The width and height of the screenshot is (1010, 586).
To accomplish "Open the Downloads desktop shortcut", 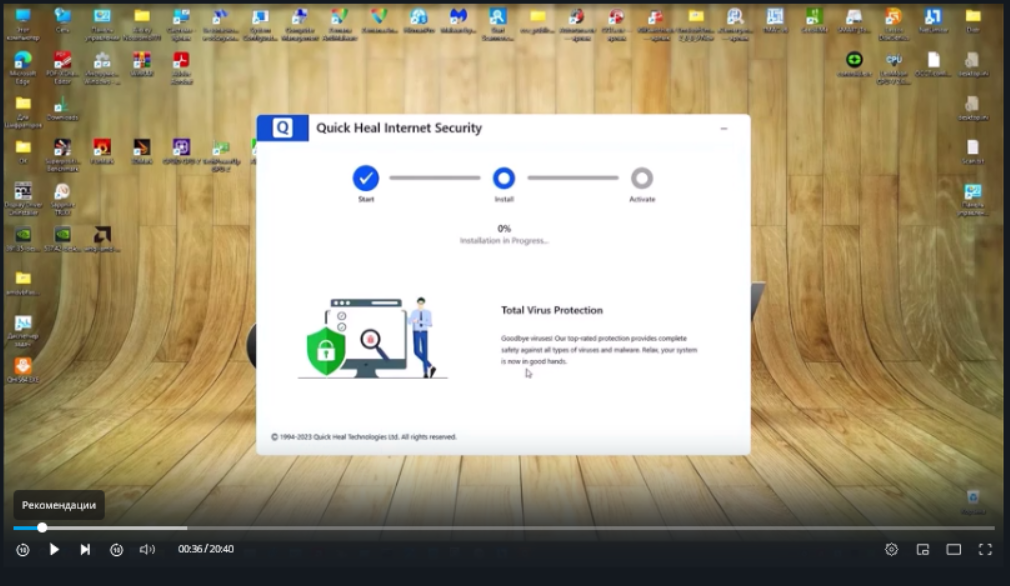I will point(62,108).
